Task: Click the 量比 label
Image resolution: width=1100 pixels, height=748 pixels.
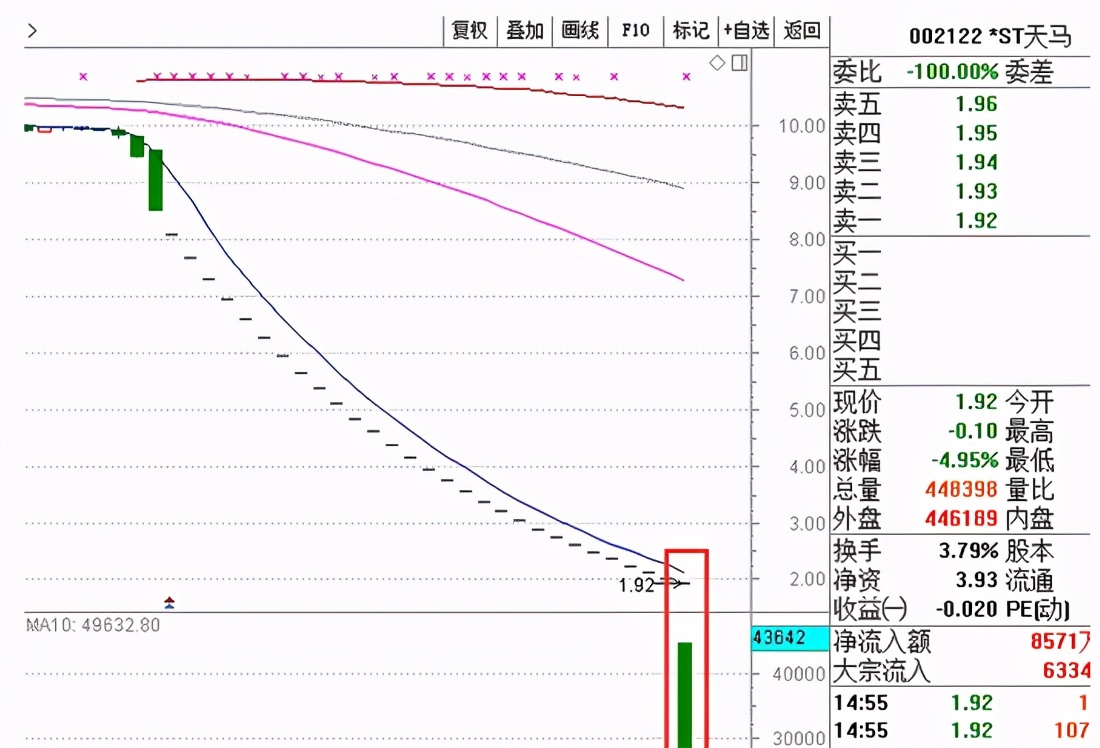Action: [x=1029, y=489]
